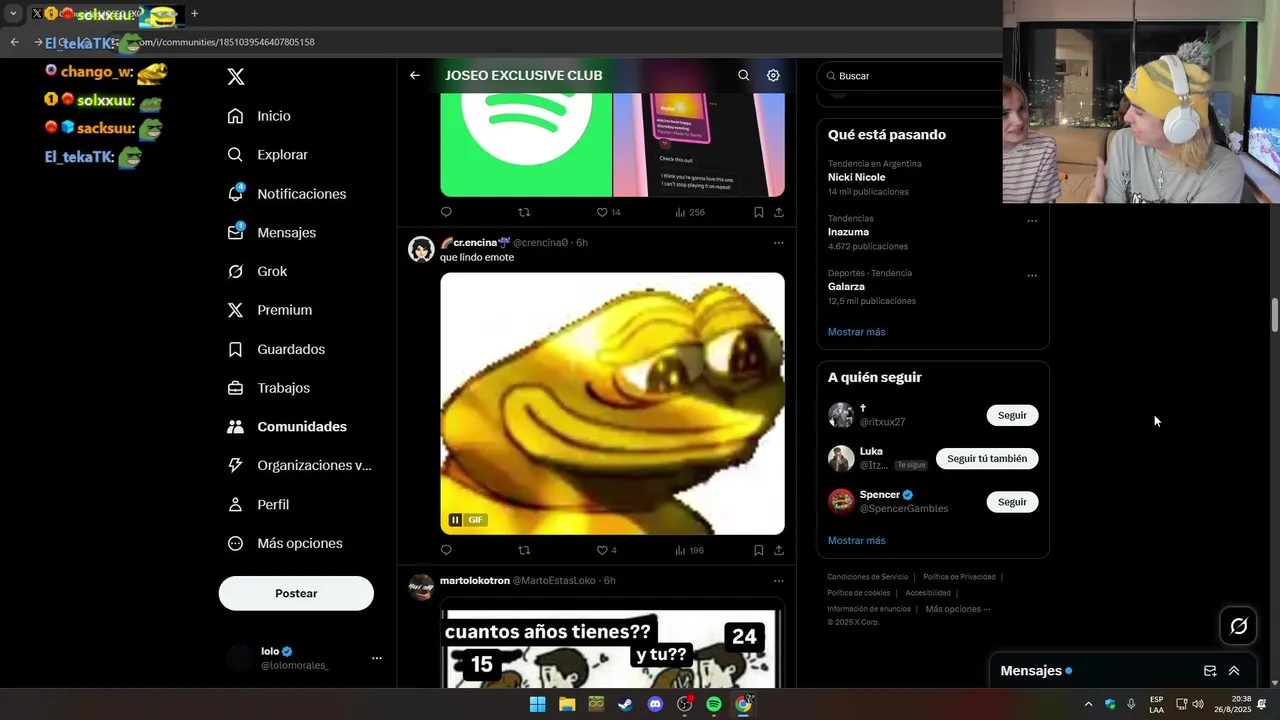Screen dimensions: 1280x720
Task: Open cr.encina's profile avatar
Action: [x=421, y=249]
